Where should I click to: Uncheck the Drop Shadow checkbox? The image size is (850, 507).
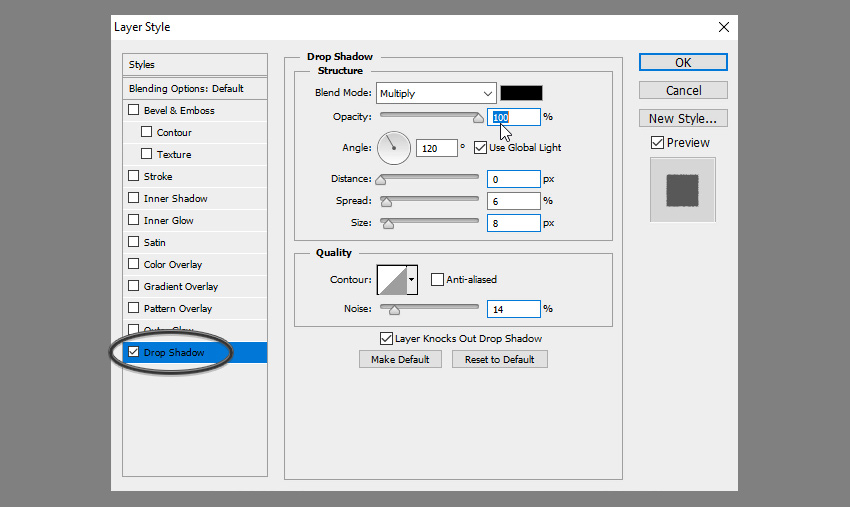[x=133, y=352]
